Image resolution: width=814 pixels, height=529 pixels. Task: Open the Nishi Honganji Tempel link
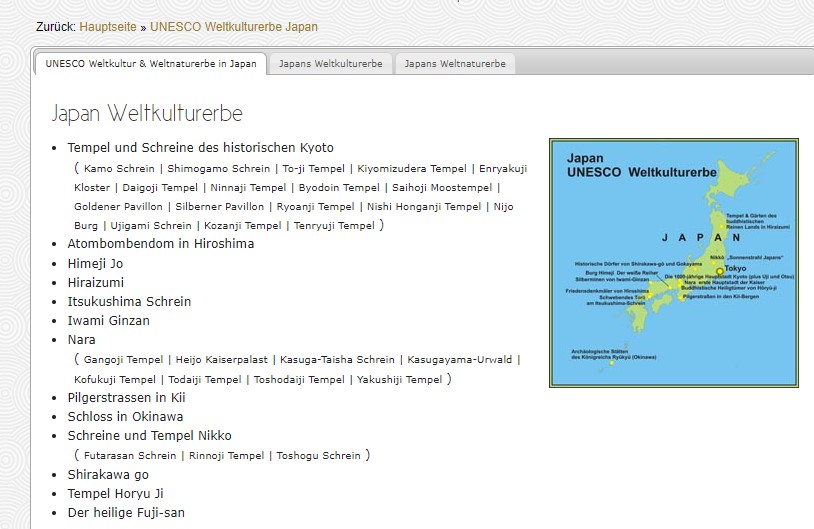click(424, 207)
